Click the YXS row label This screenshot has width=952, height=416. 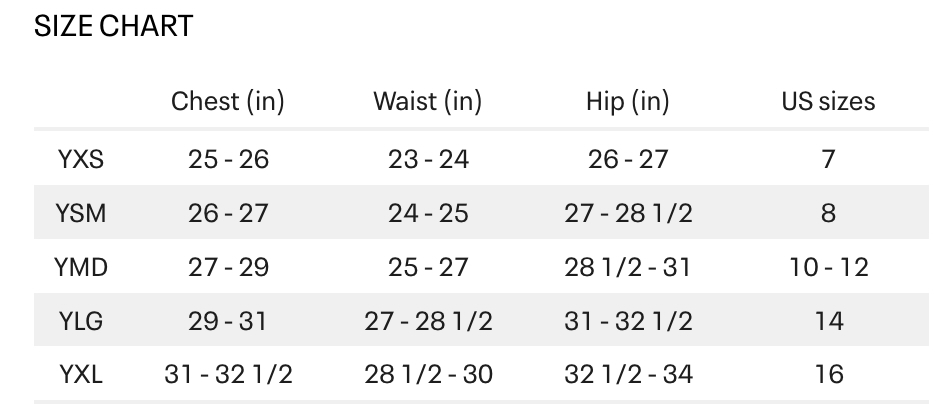[x=81, y=159]
